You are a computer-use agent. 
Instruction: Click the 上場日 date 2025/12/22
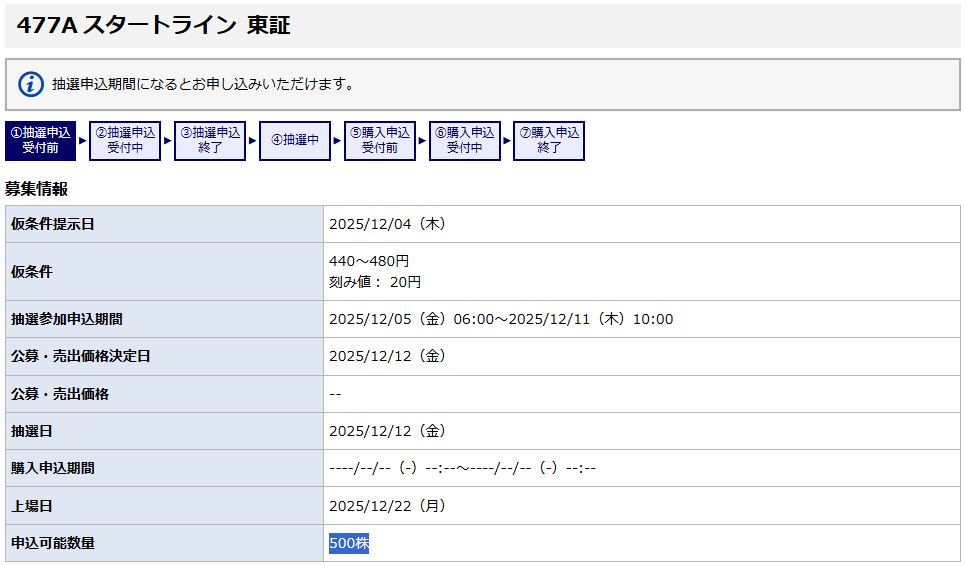point(387,506)
